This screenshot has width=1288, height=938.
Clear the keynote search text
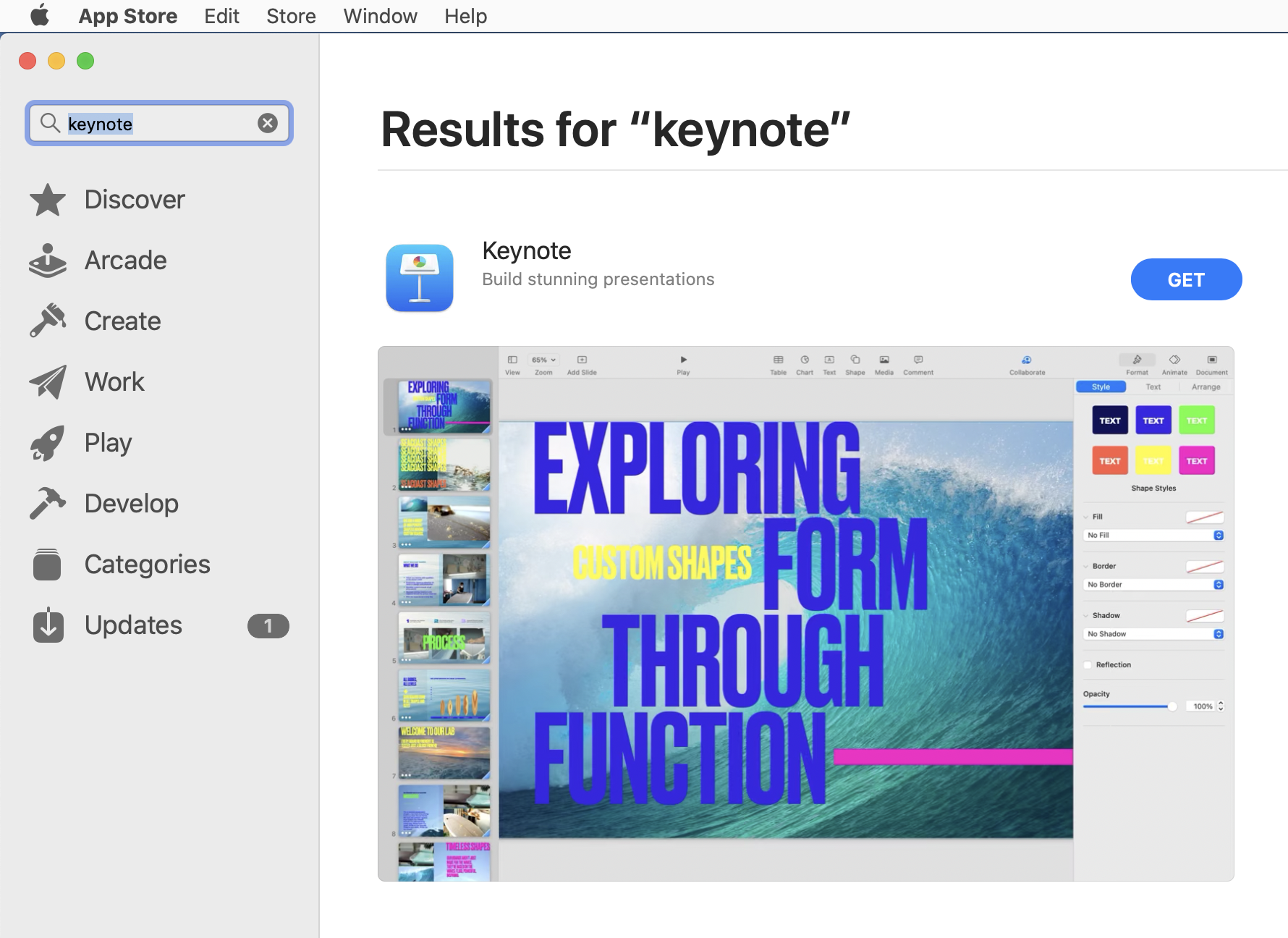[x=268, y=123]
